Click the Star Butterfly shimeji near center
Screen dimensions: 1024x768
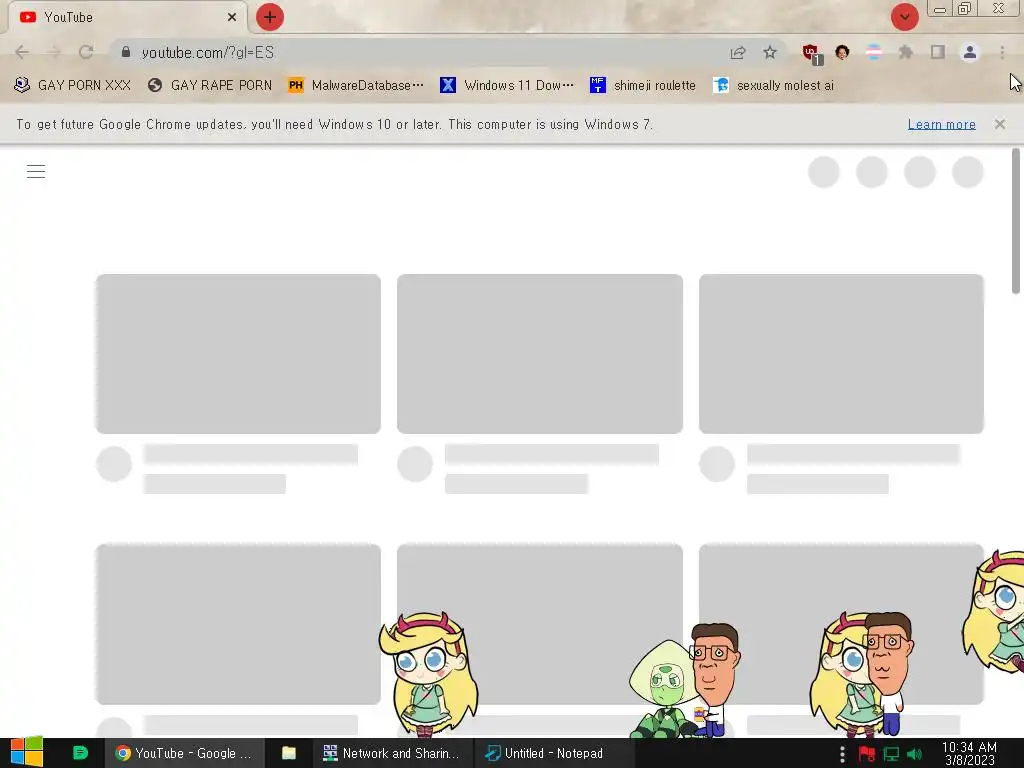[x=428, y=675]
